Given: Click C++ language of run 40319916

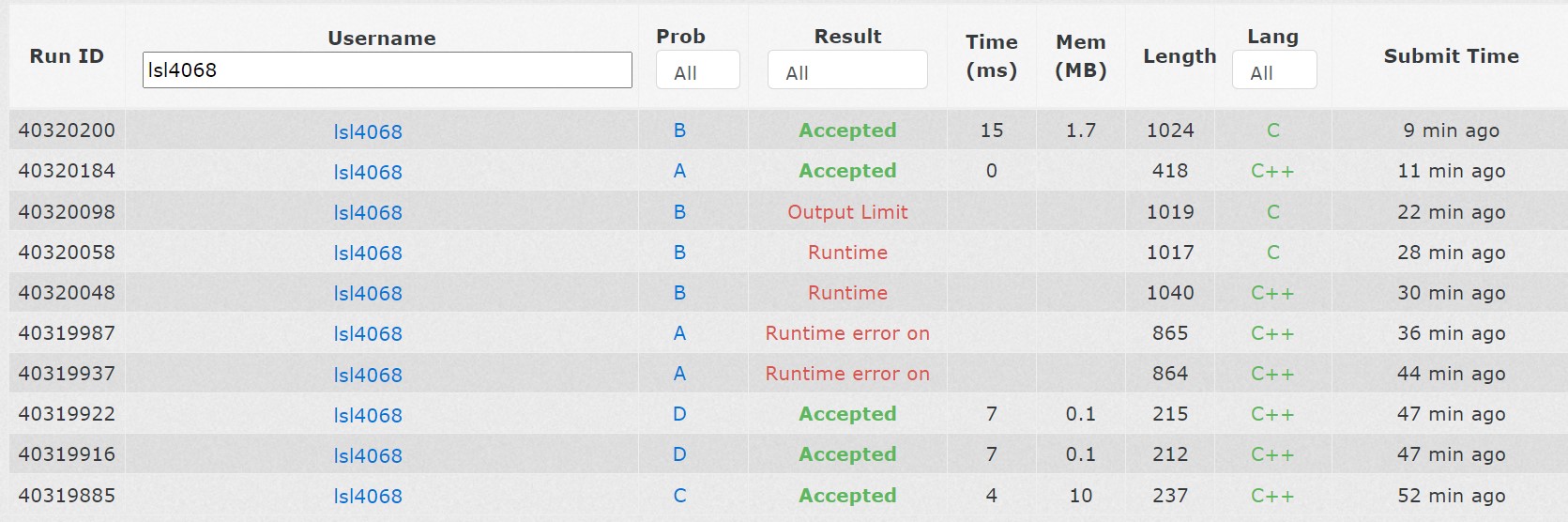Looking at the screenshot, I should [x=1272, y=454].
